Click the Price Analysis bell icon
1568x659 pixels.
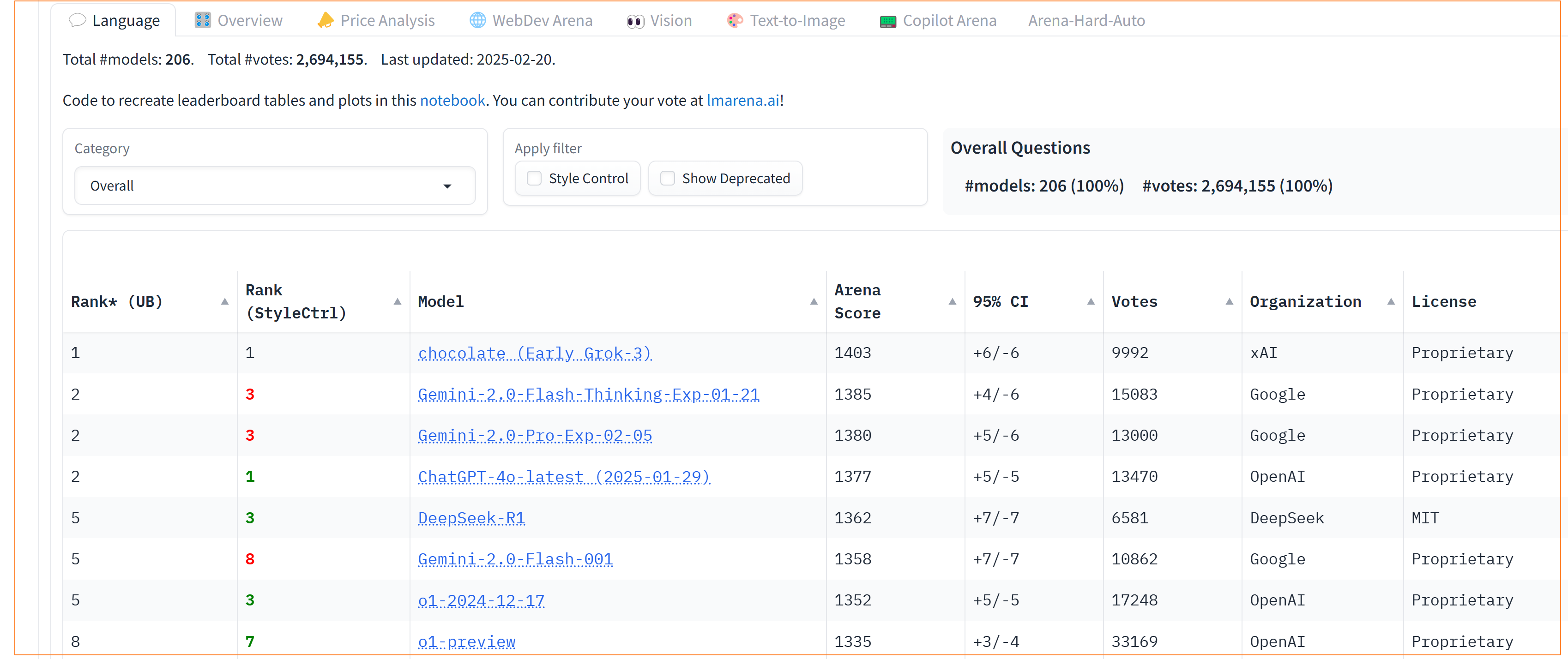tap(325, 21)
